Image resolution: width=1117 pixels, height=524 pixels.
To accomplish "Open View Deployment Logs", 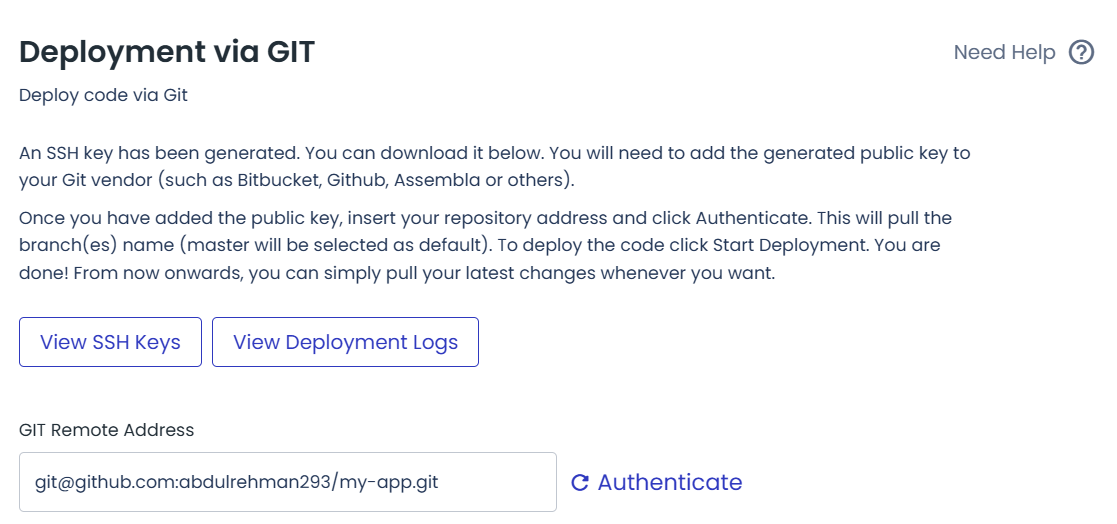I will pos(346,342).
